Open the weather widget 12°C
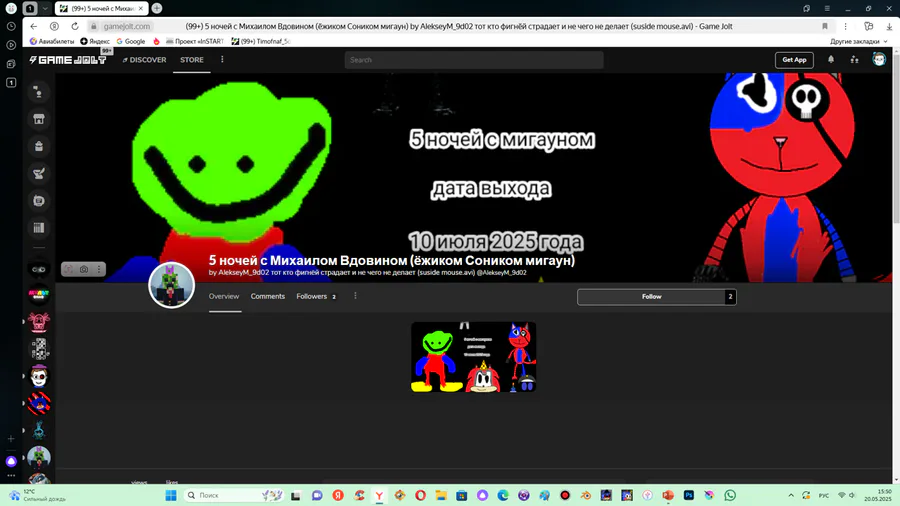The width and height of the screenshot is (900, 506). click(x=38, y=495)
